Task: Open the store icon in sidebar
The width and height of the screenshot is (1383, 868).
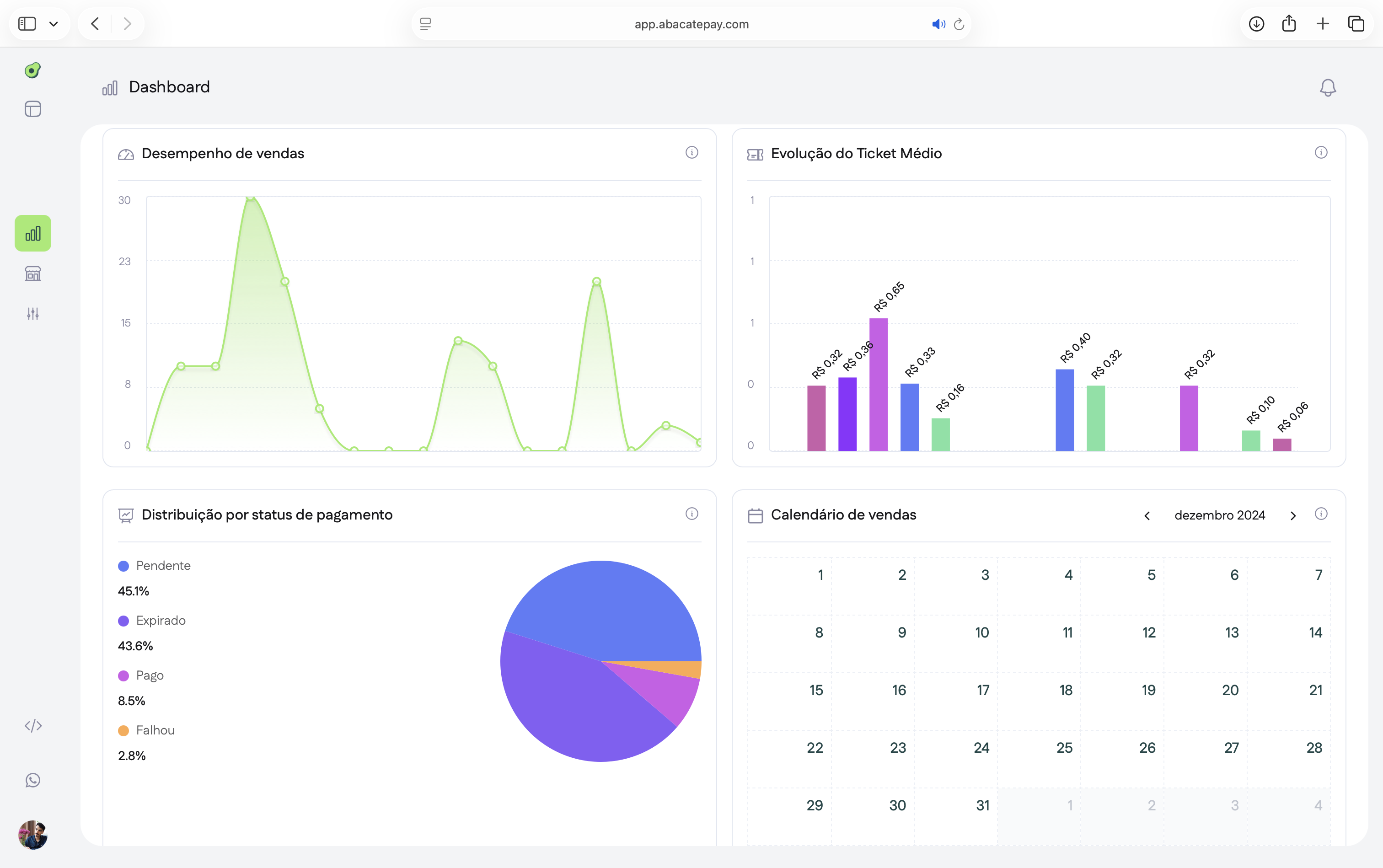Action: click(33, 273)
